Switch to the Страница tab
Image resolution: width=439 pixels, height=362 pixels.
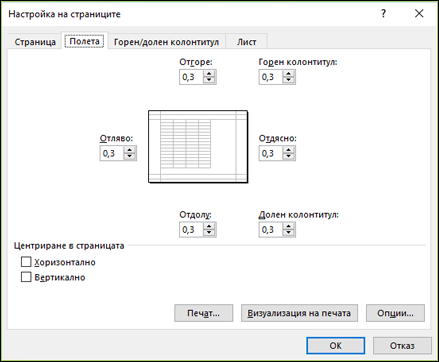coord(35,42)
